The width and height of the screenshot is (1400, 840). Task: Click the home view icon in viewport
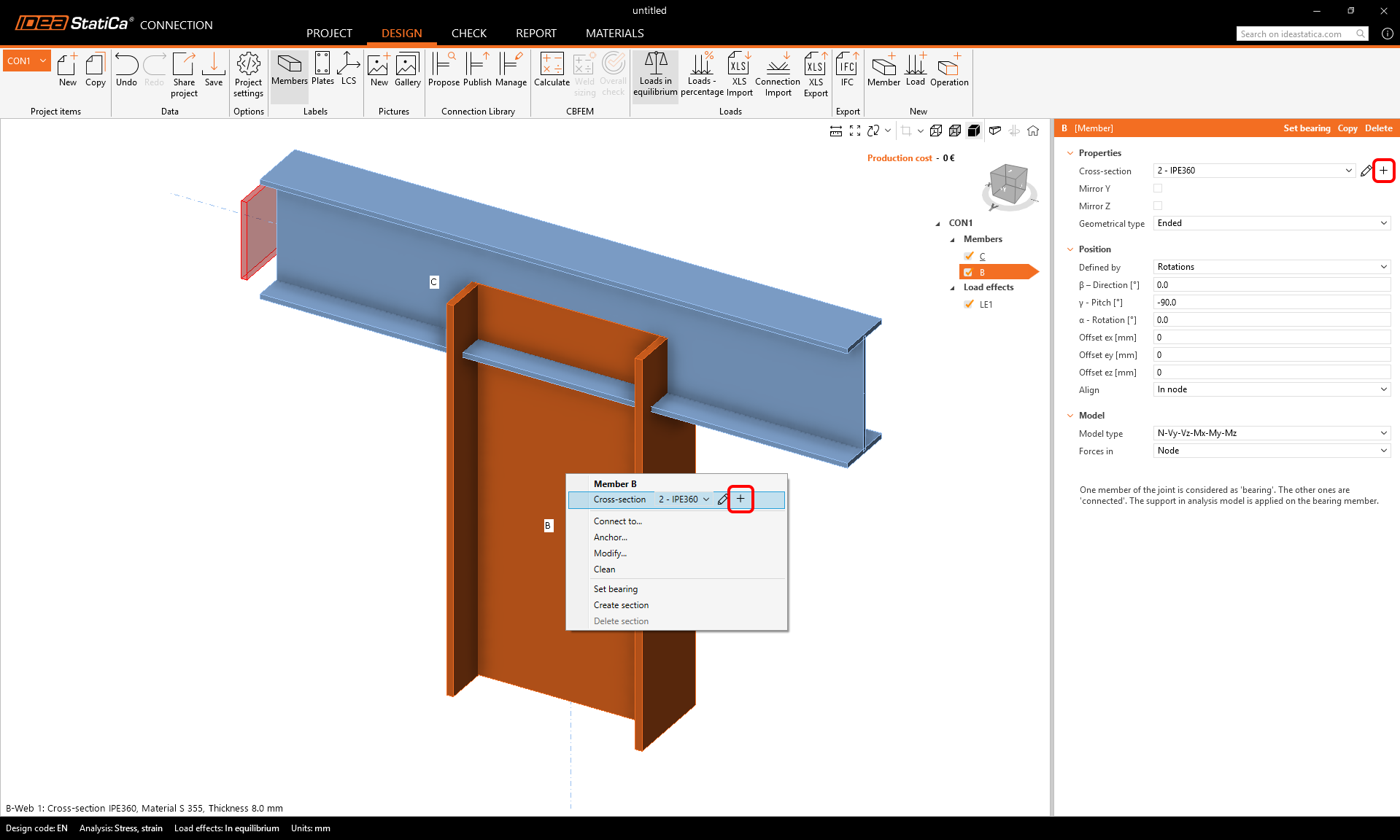coord(1033,131)
